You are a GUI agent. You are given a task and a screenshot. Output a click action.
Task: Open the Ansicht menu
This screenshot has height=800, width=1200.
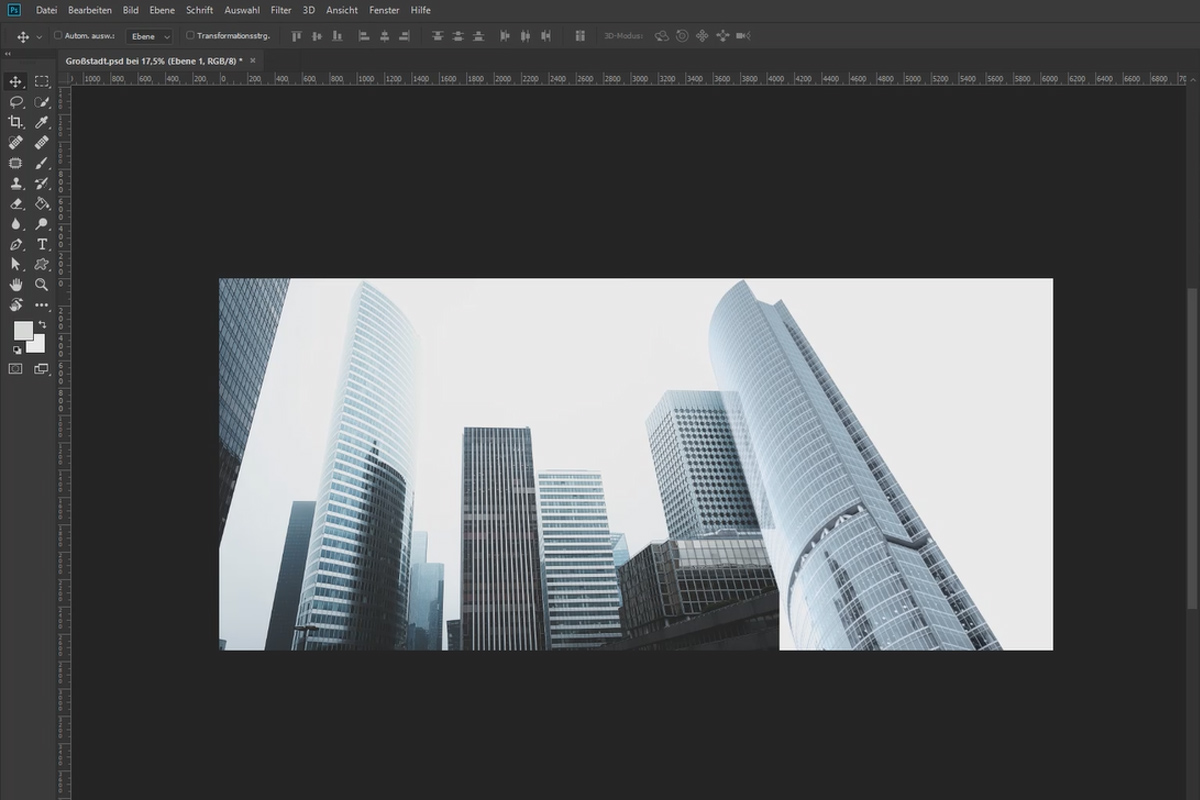(x=343, y=10)
